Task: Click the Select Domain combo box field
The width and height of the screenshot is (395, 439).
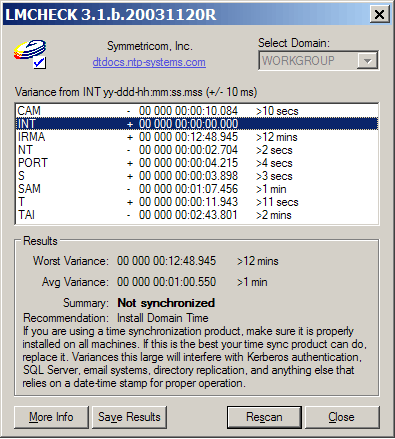Action: coord(318,61)
